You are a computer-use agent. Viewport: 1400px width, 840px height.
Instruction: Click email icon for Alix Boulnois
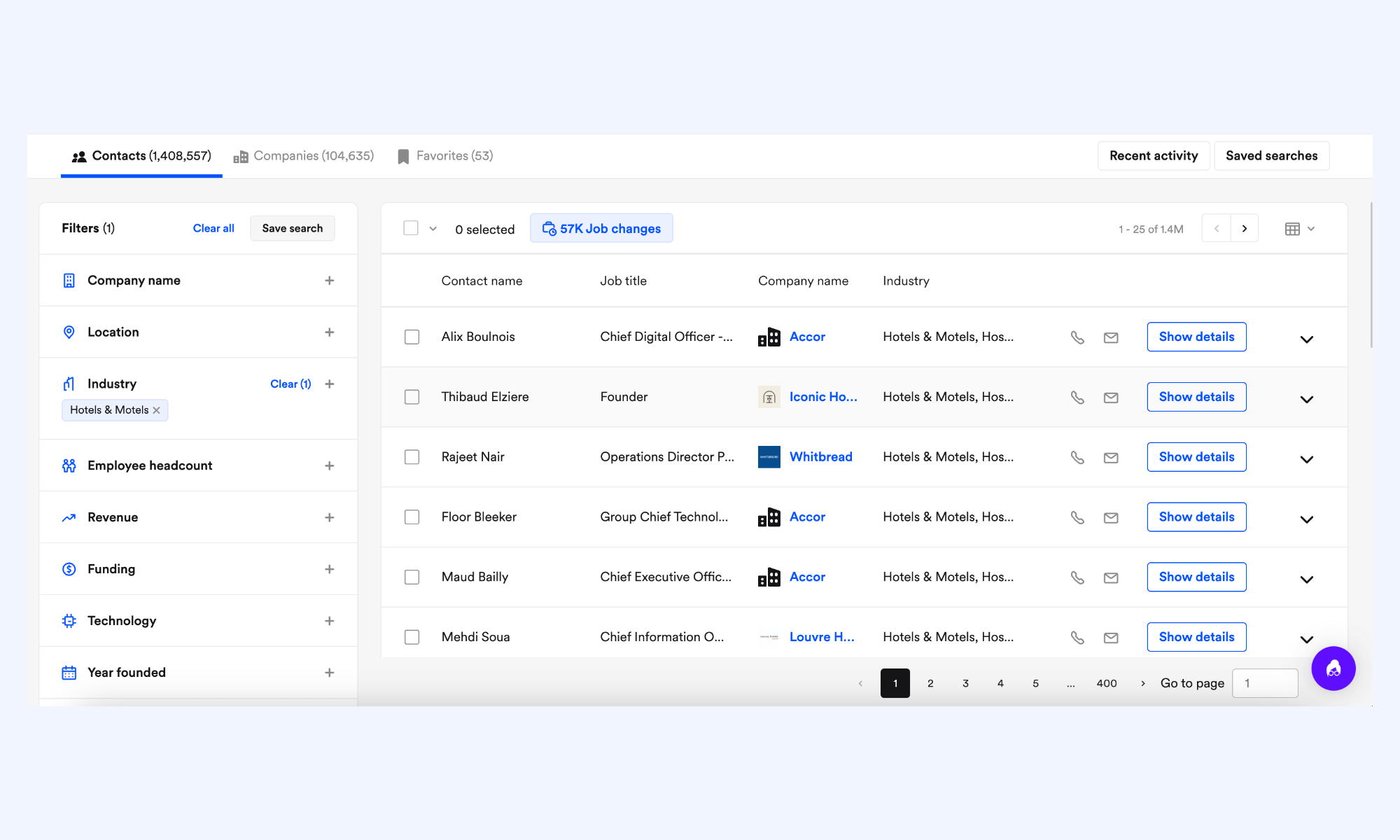point(1111,337)
